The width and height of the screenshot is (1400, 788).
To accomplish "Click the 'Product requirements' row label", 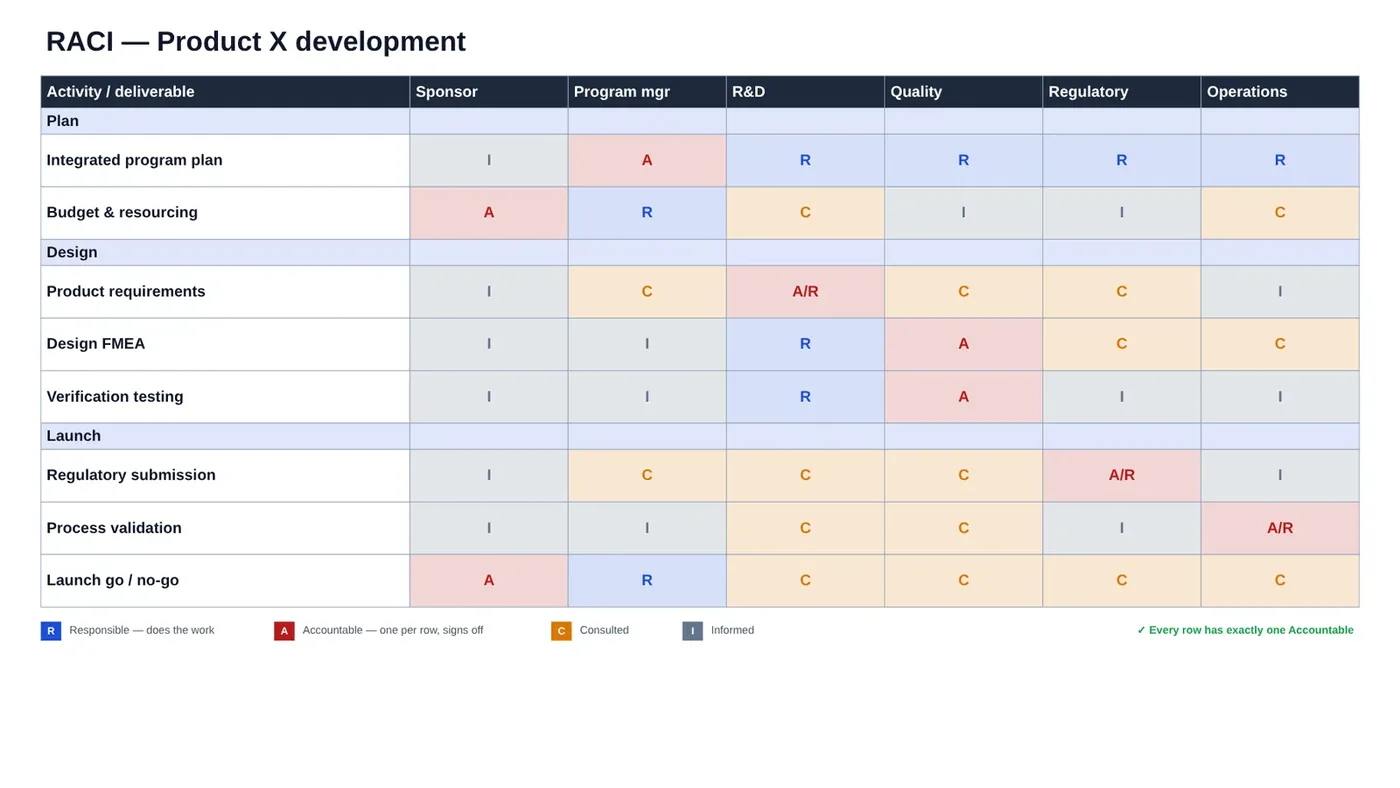I will [x=225, y=292].
